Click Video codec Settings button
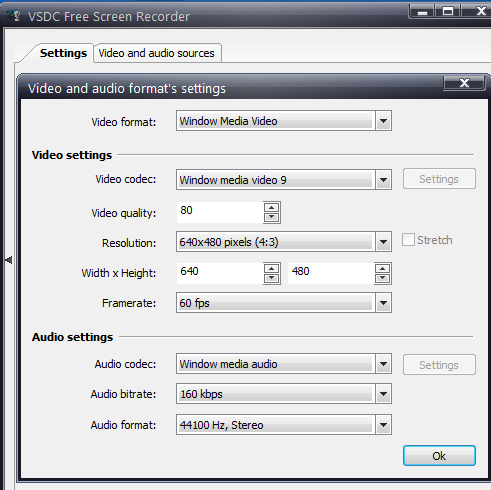Viewport: 491px width, 490px height. 439,179
